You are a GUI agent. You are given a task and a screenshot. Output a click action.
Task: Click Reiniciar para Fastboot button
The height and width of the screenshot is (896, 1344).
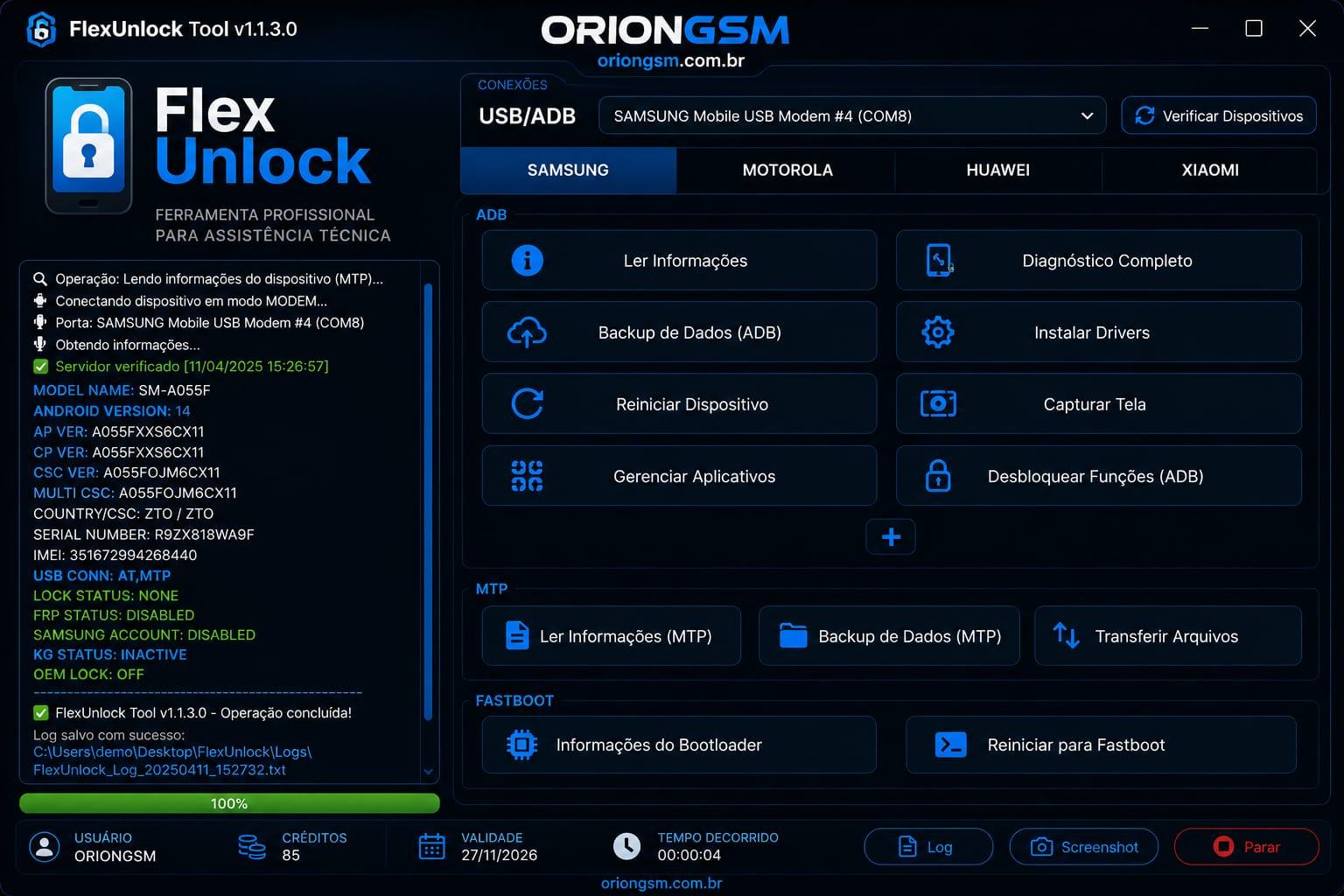[x=1101, y=745]
